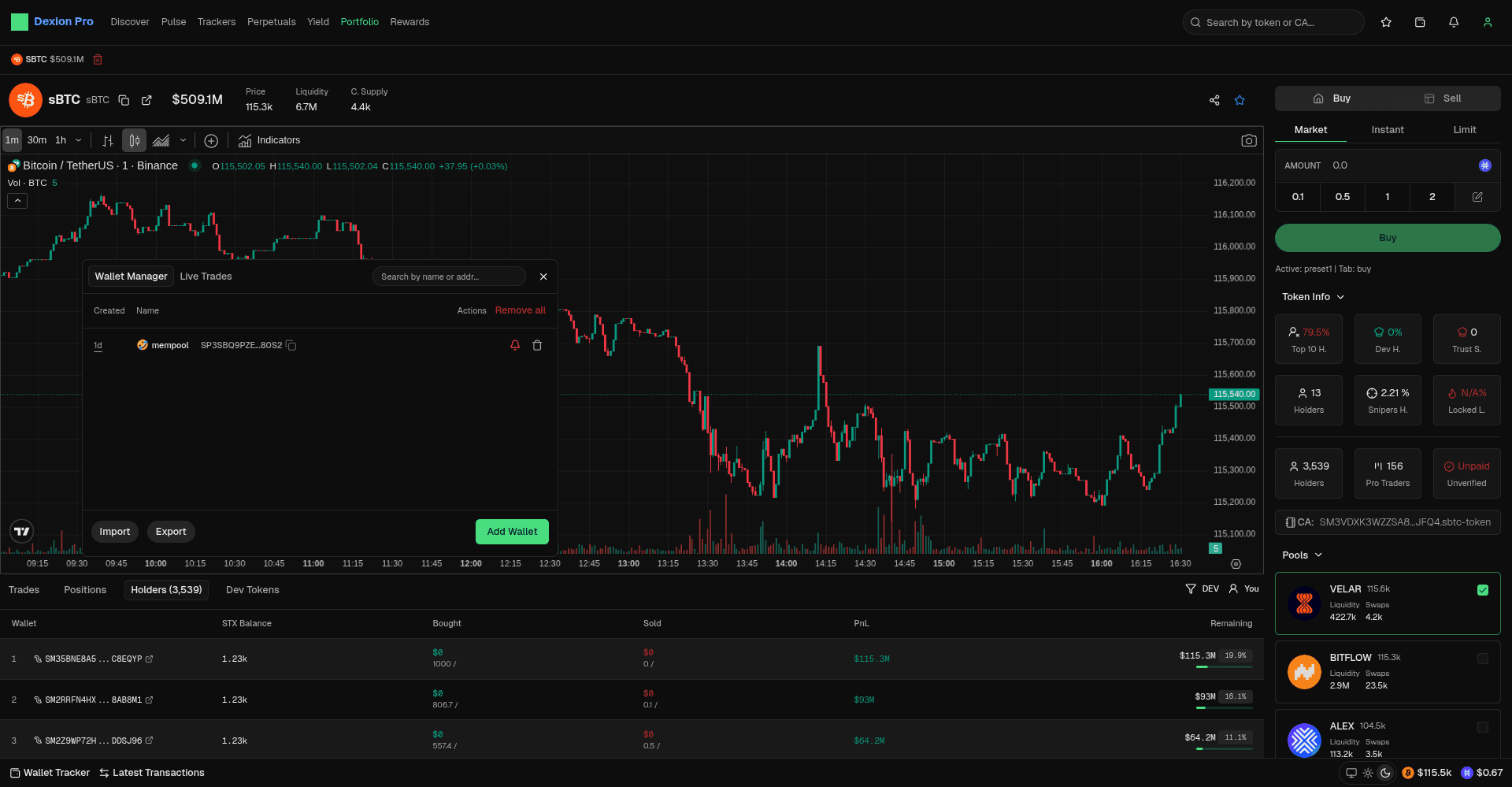Click the wallet search by name field

coord(448,277)
